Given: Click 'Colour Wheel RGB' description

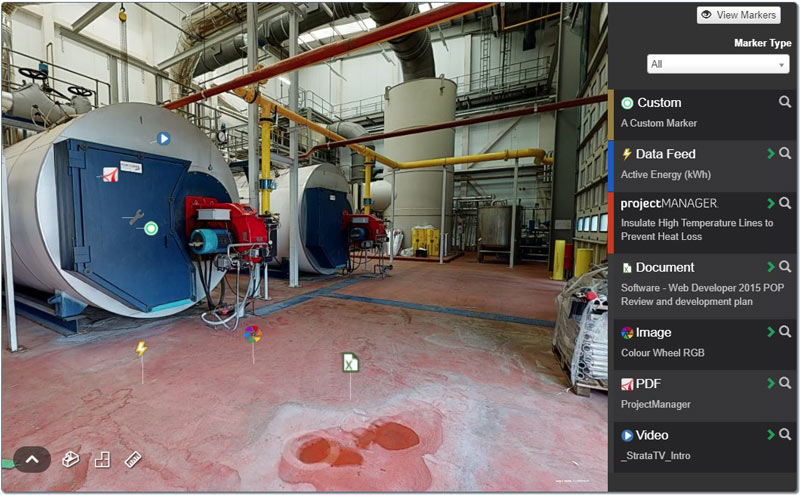Looking at the screenshot, I should pyautogui.click(x=662, y=353).
